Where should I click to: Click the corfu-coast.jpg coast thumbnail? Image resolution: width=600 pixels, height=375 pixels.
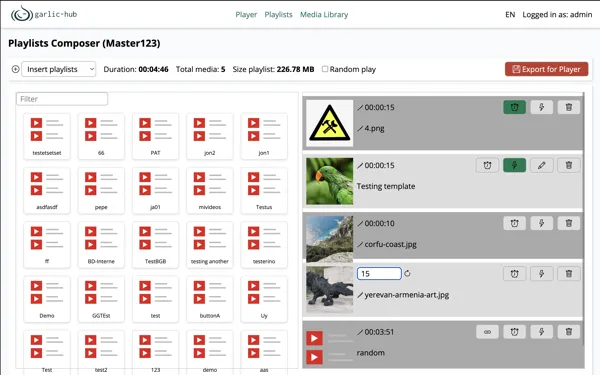pos(329,239)
